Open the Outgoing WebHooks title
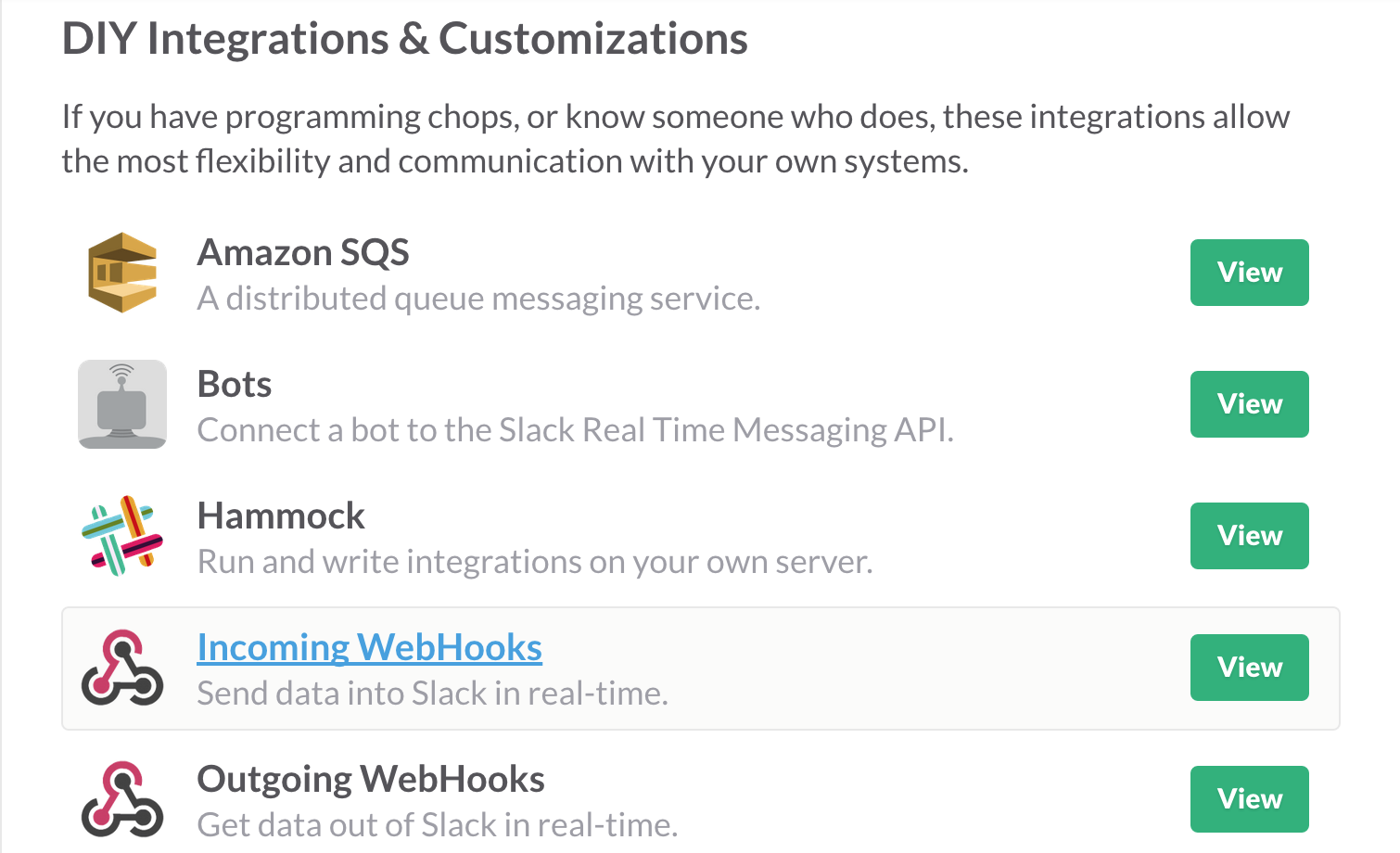 tap(371, 780)
